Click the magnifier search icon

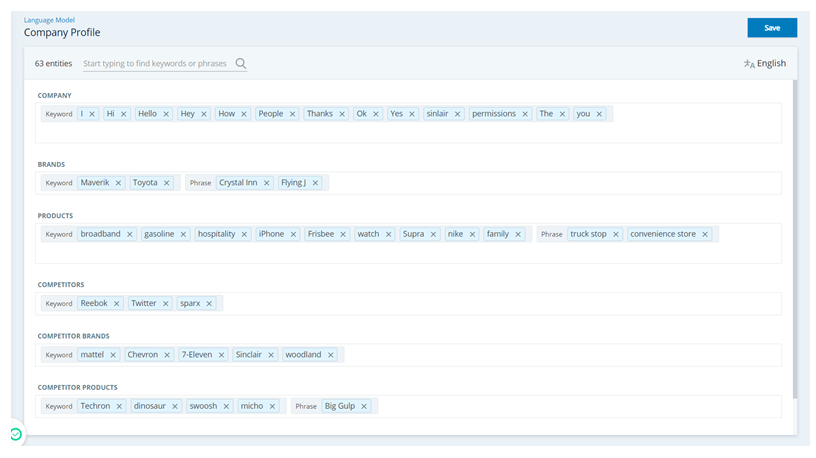coord(240,63)
